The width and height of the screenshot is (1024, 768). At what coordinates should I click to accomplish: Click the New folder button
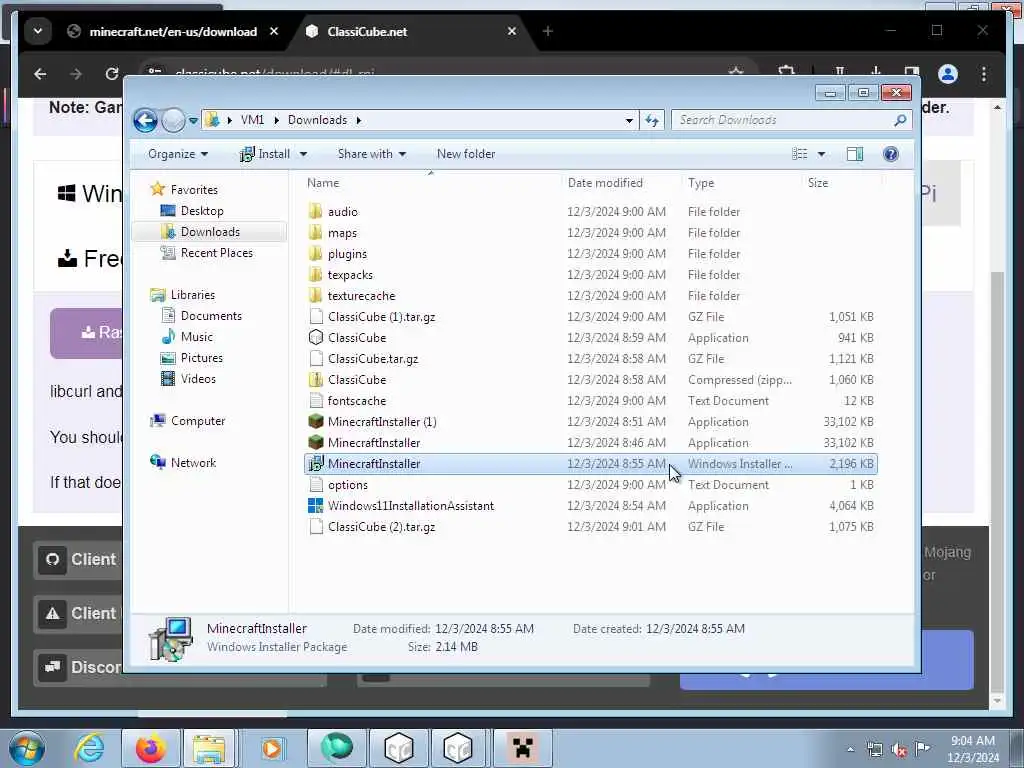[x=466, y=154]
